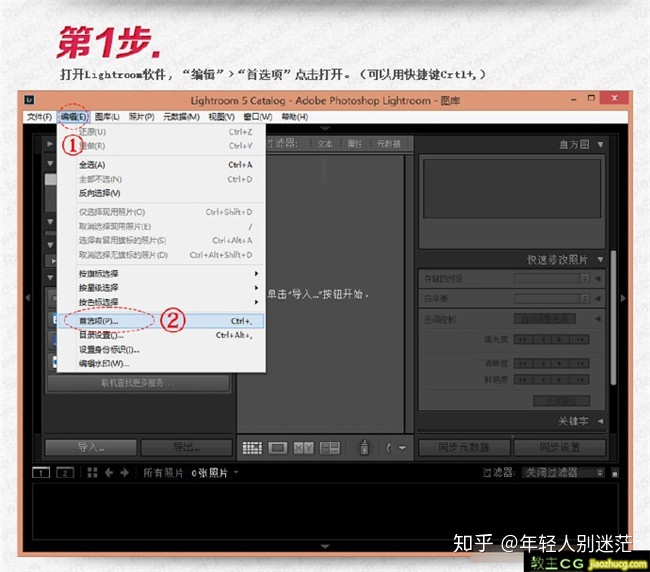Expand the 色调控制 row disclosure arrow
The image size is (650, 572).
pos(598,319)
